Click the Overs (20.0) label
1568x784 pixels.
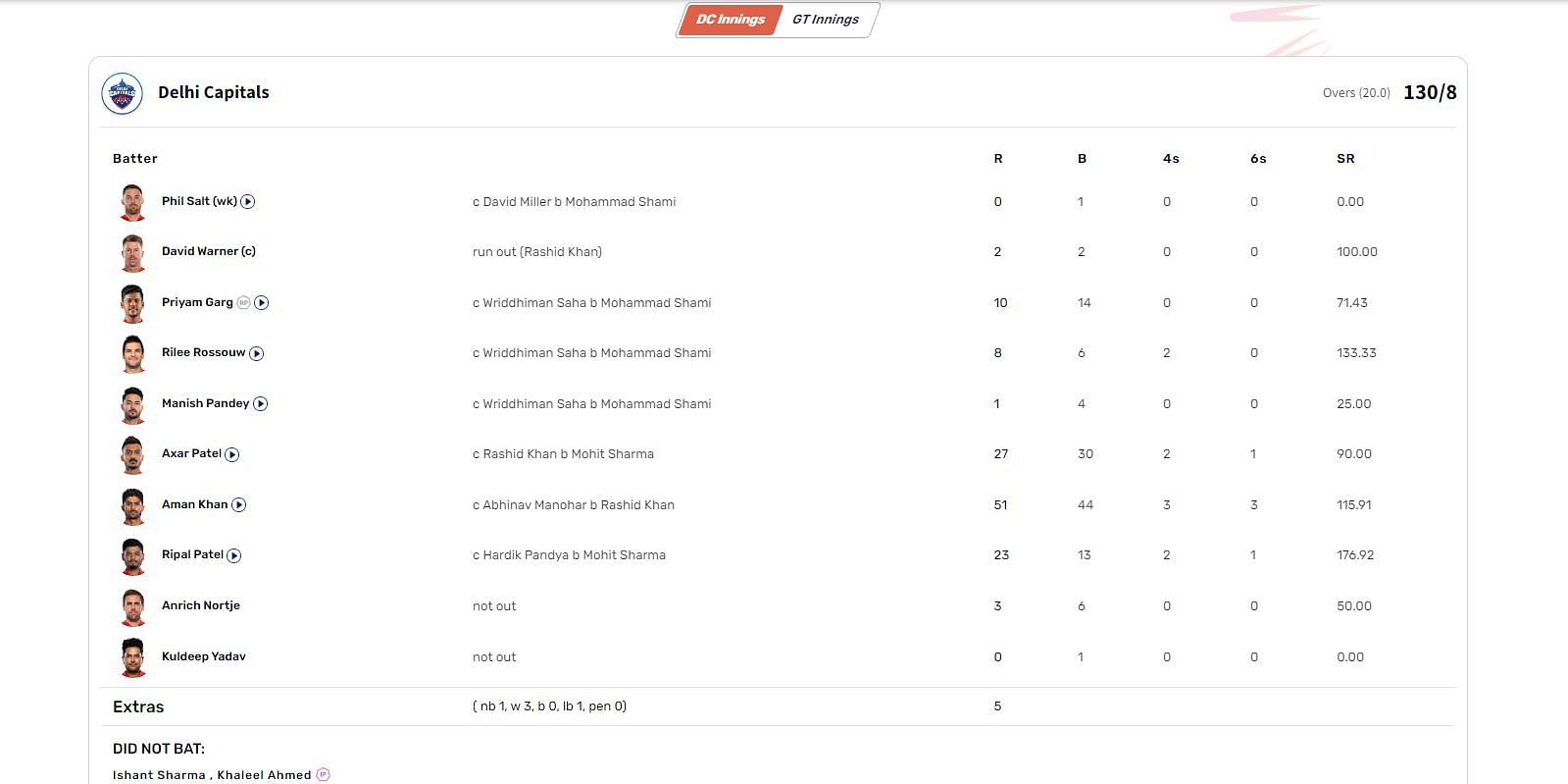coord(1356,93)
